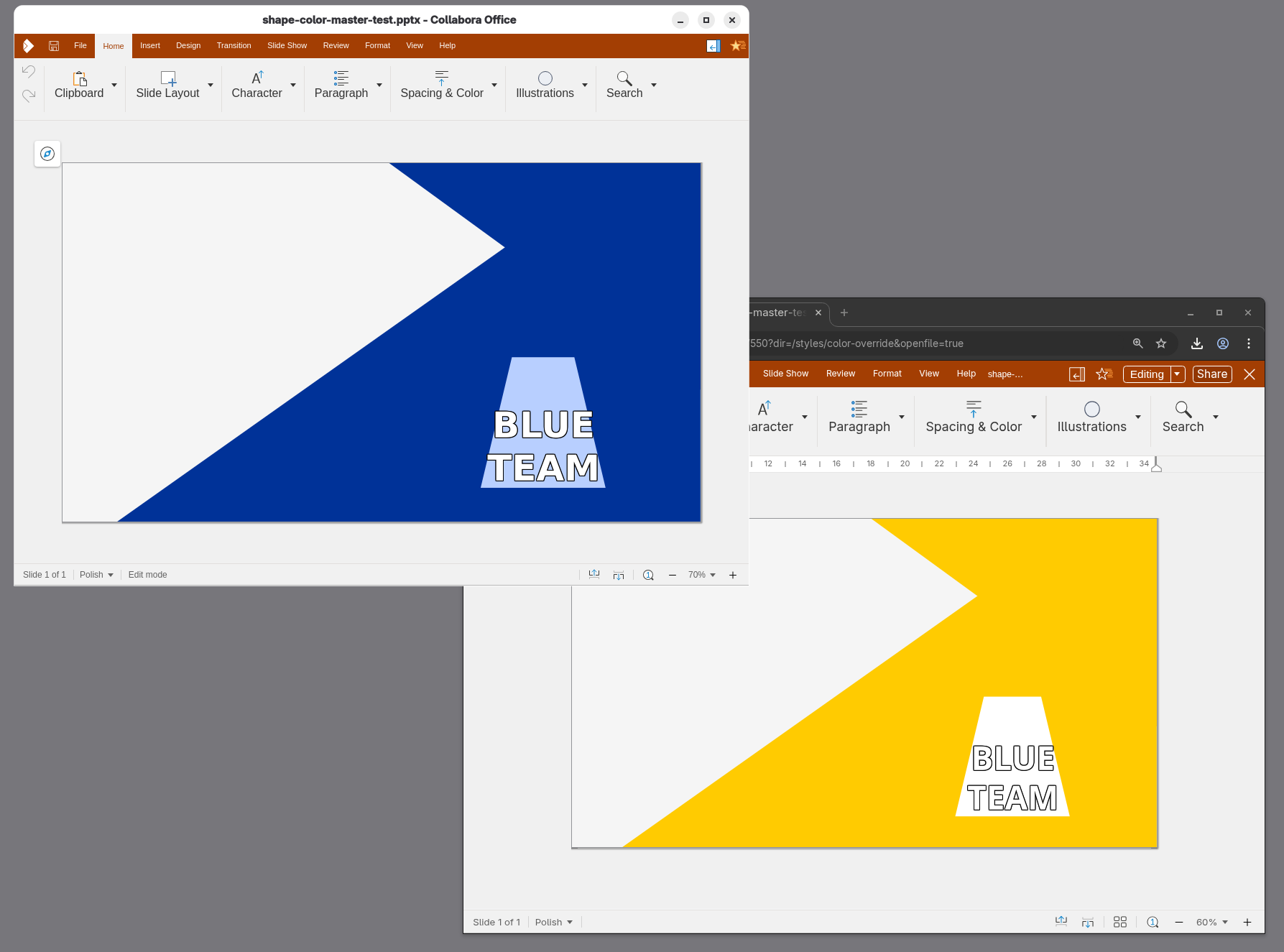Expand the Slide Layout dropdown arrow

point(211,85)
